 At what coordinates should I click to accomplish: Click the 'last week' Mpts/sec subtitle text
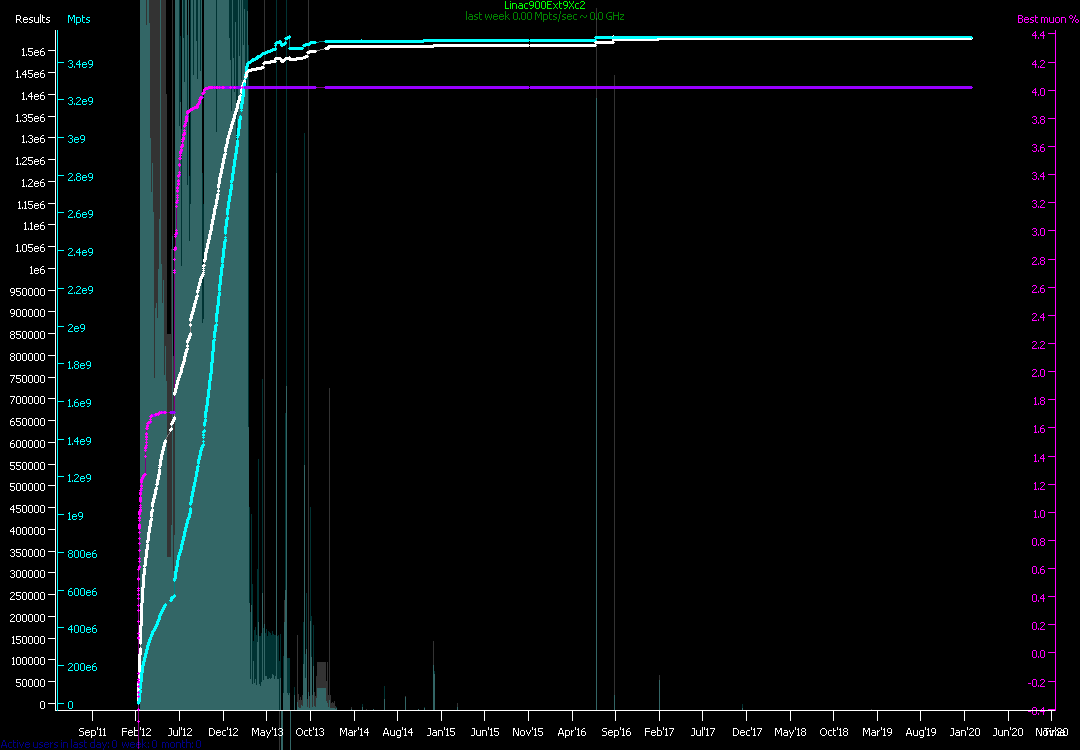pos(545,16)
